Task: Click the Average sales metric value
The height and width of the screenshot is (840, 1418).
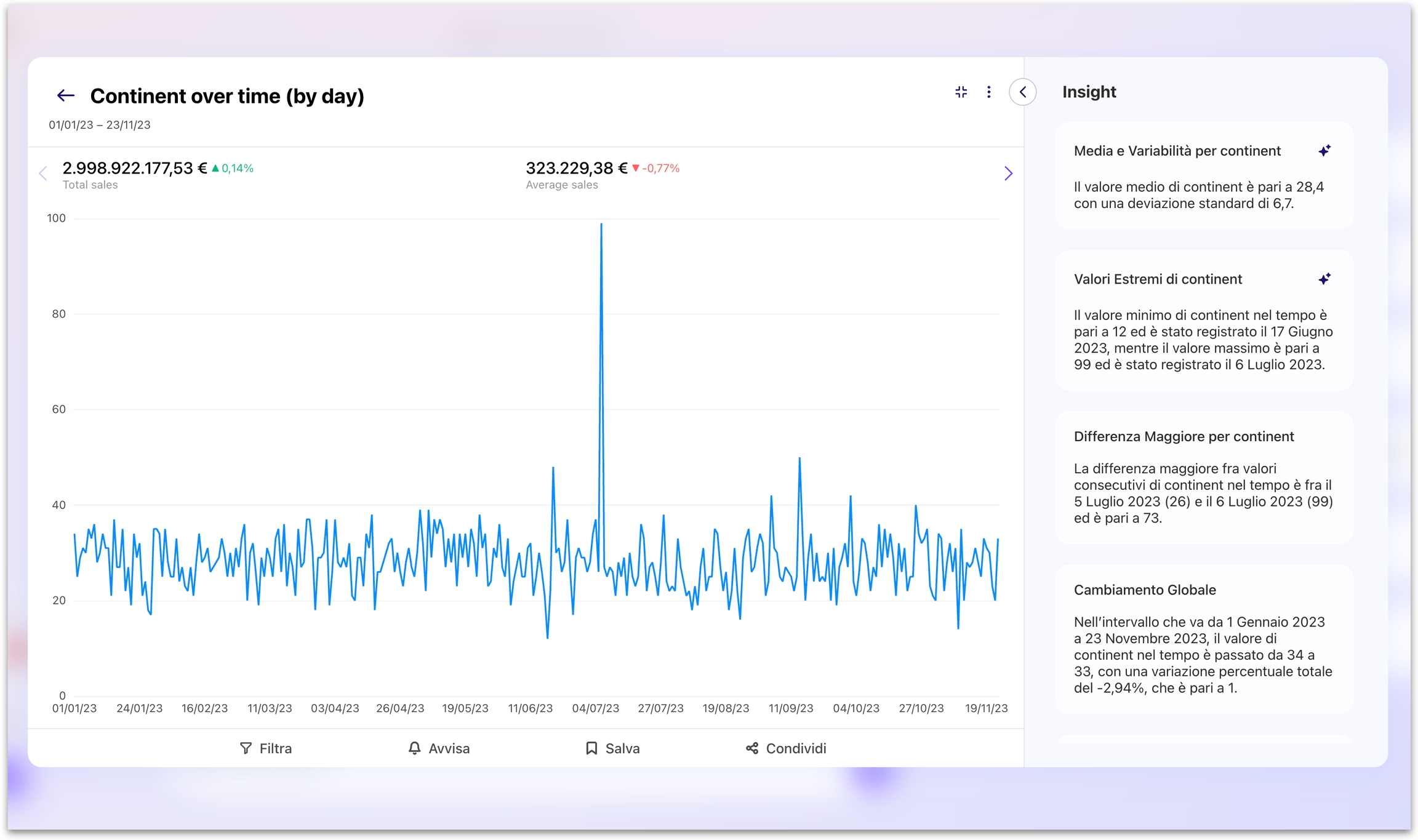Action: pyautogui.click(x=575, y=168)
